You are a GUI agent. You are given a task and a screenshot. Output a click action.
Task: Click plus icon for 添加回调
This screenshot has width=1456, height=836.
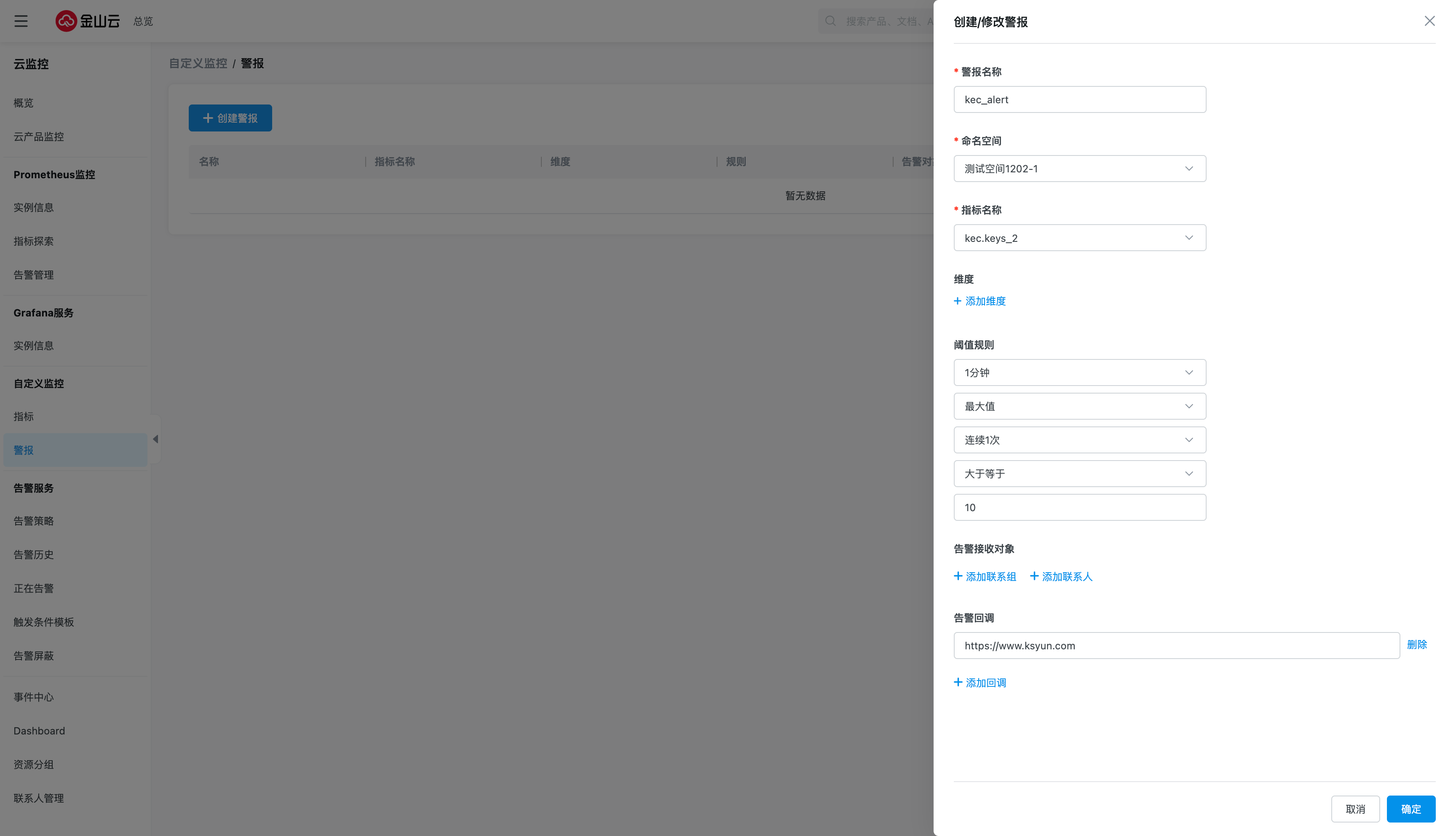[x=958, y=682]
